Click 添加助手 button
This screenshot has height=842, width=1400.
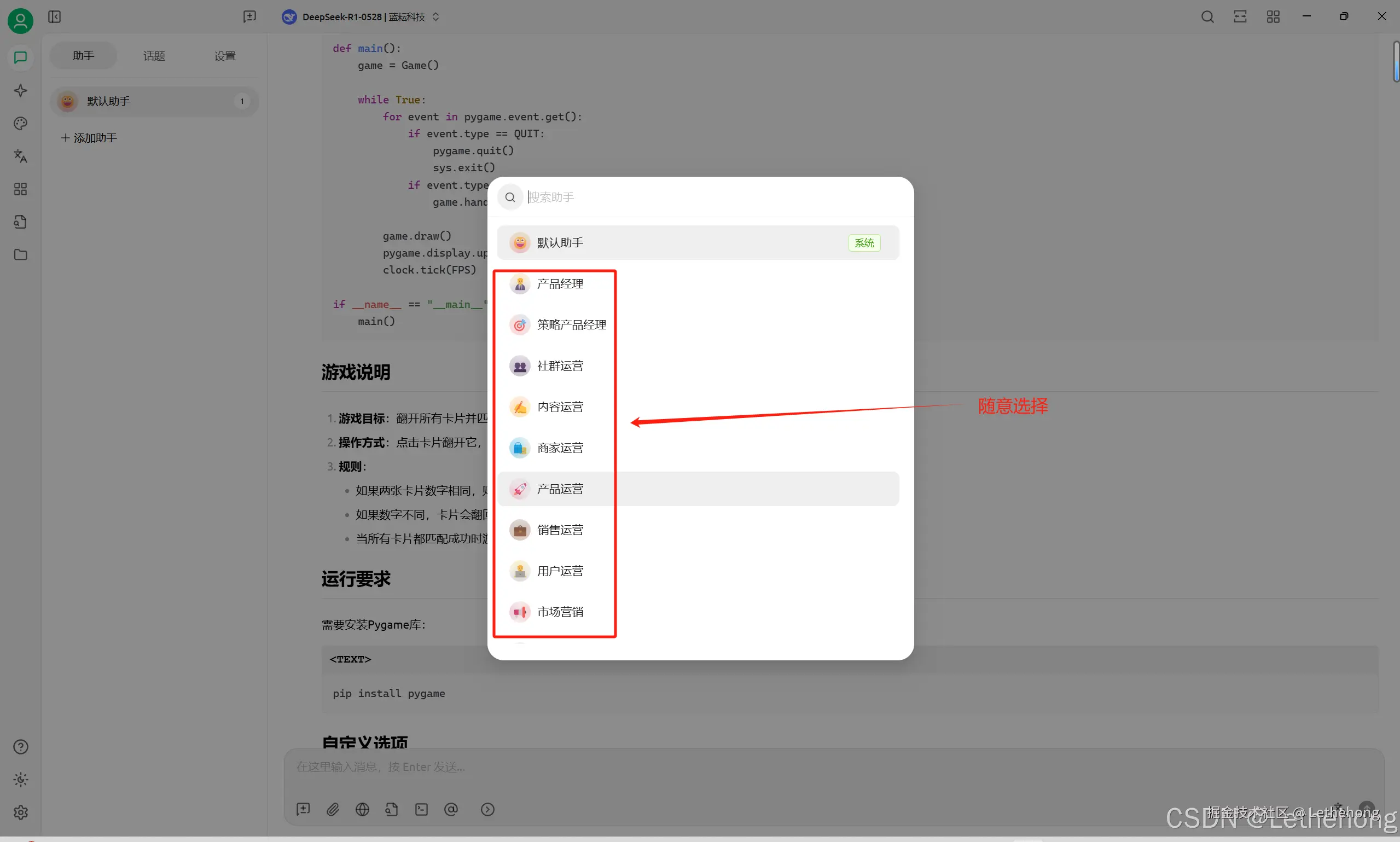point(90,138)
